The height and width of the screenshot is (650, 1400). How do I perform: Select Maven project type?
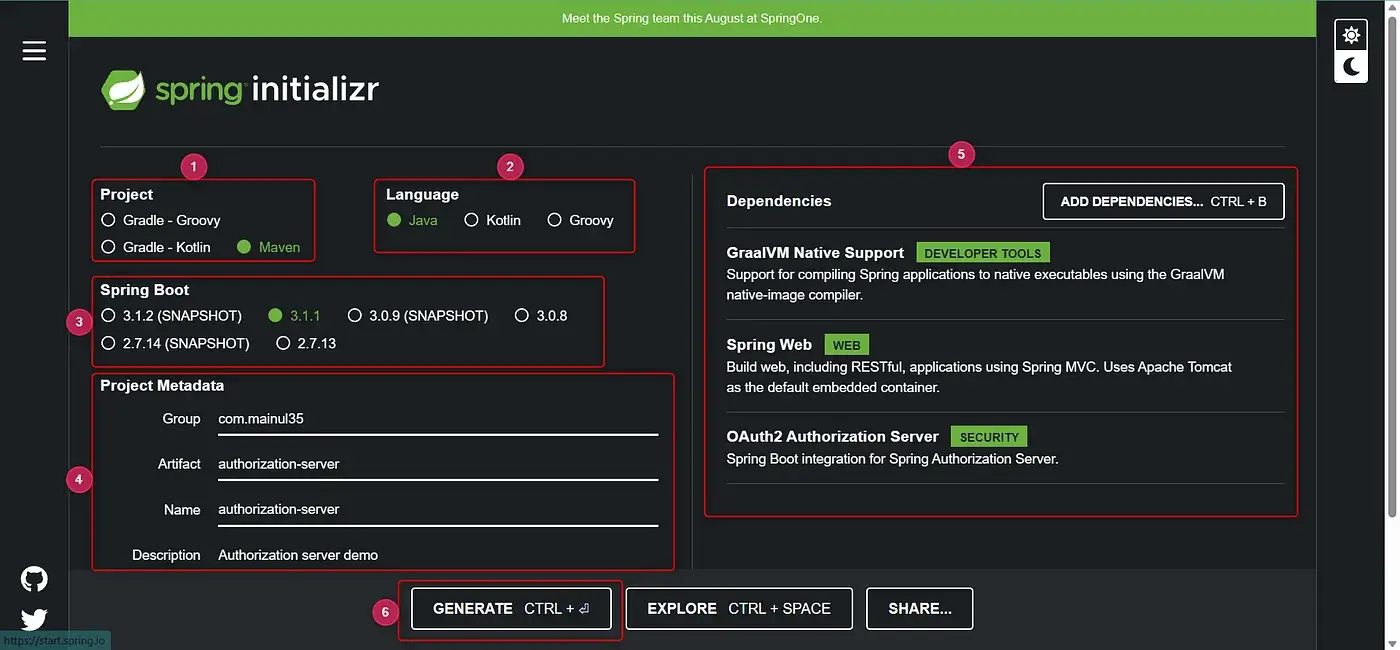click(x=268, y=247)
